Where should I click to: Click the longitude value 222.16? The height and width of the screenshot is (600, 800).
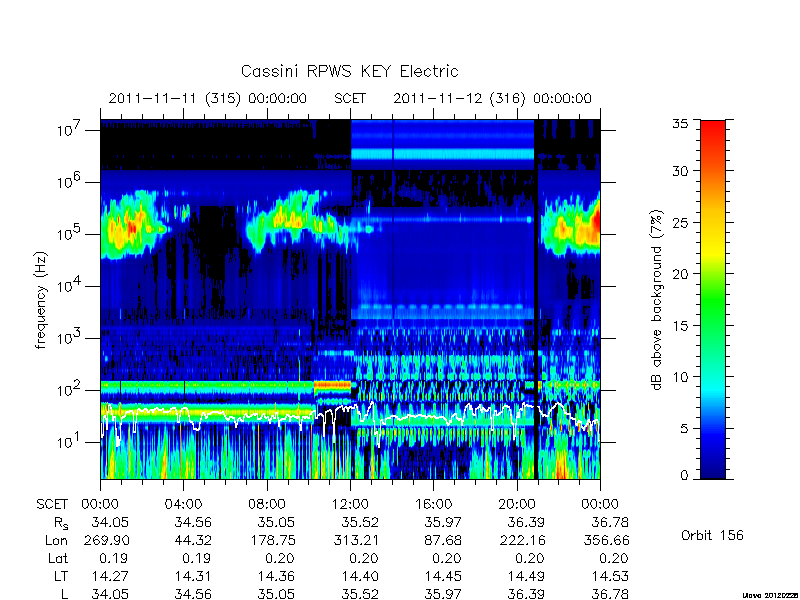click(522, 540)
